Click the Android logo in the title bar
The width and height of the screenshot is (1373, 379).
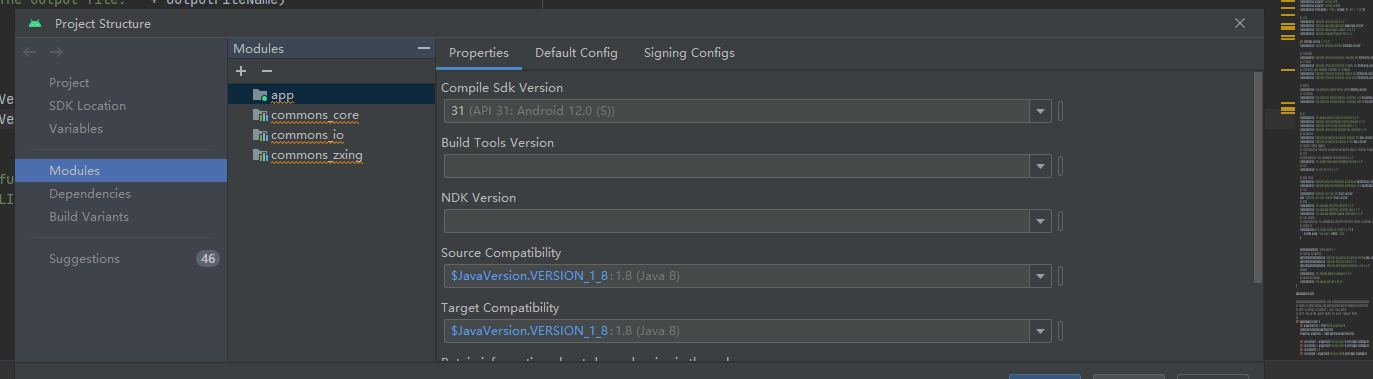(x=36, y=23)
